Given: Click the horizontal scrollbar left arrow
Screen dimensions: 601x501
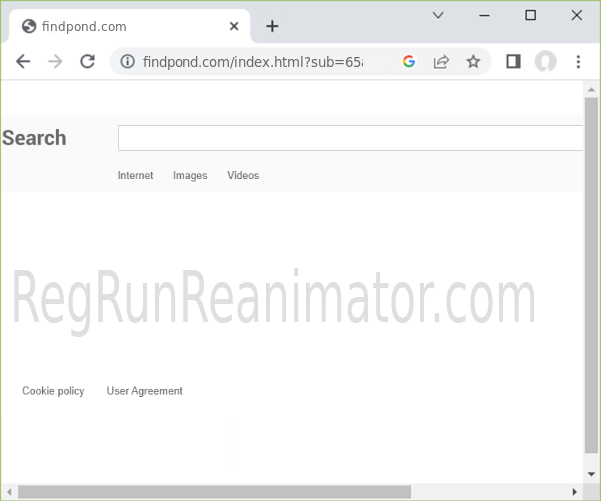Looking at the screenshot, I should (x=9, y=492).
